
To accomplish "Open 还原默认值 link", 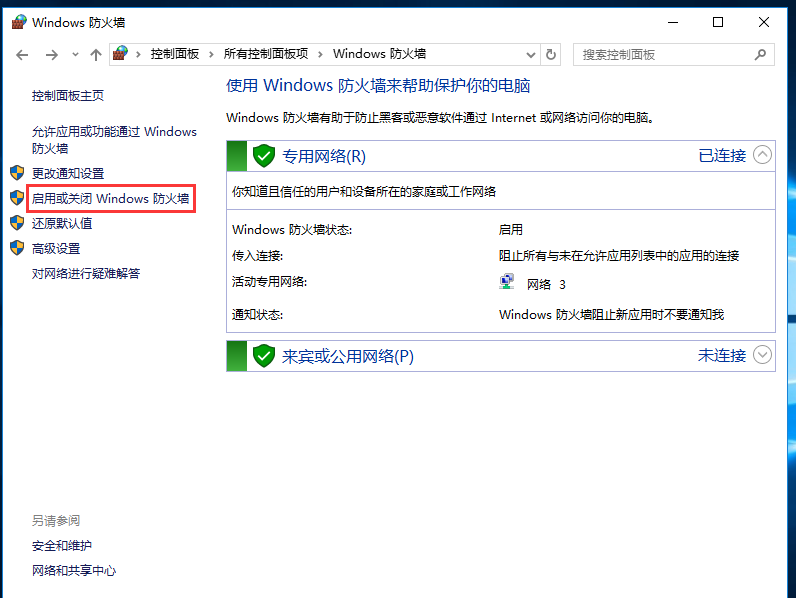I will tap(62, 223).
